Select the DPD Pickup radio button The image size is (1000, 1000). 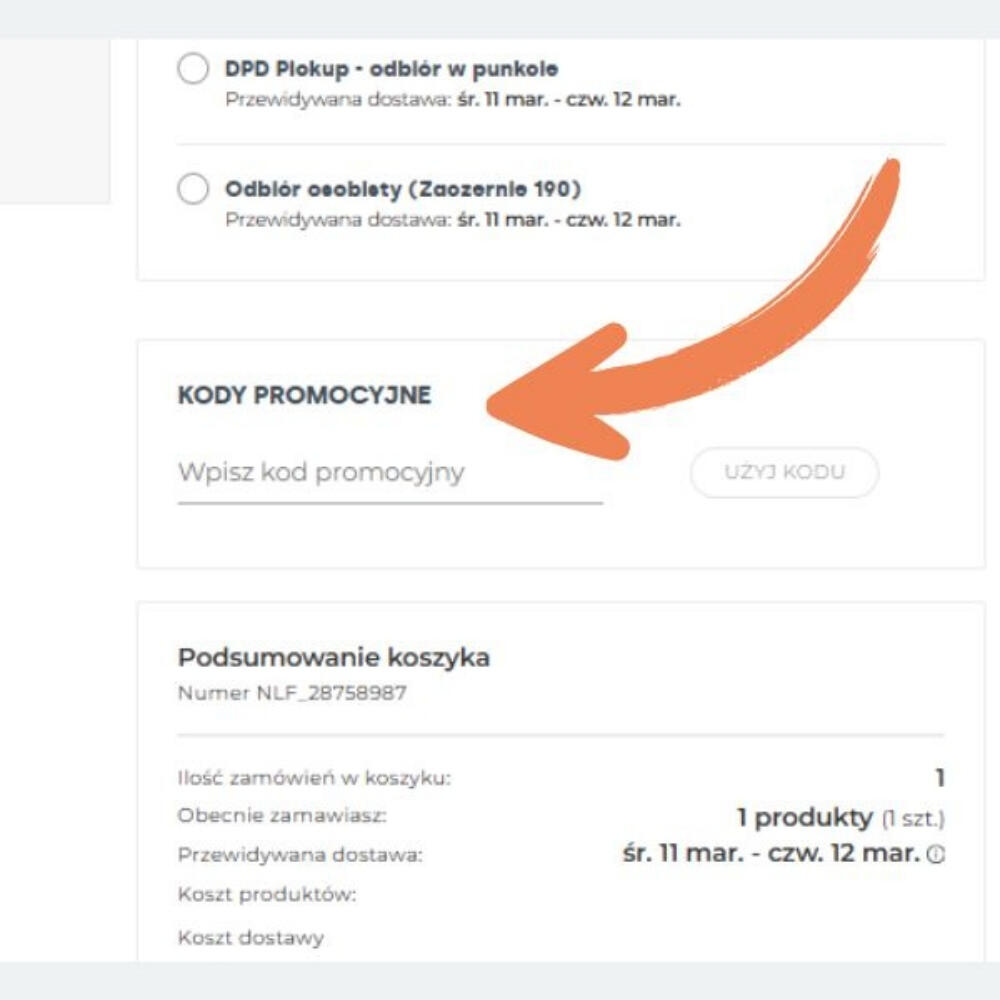(x=192, y=70)
